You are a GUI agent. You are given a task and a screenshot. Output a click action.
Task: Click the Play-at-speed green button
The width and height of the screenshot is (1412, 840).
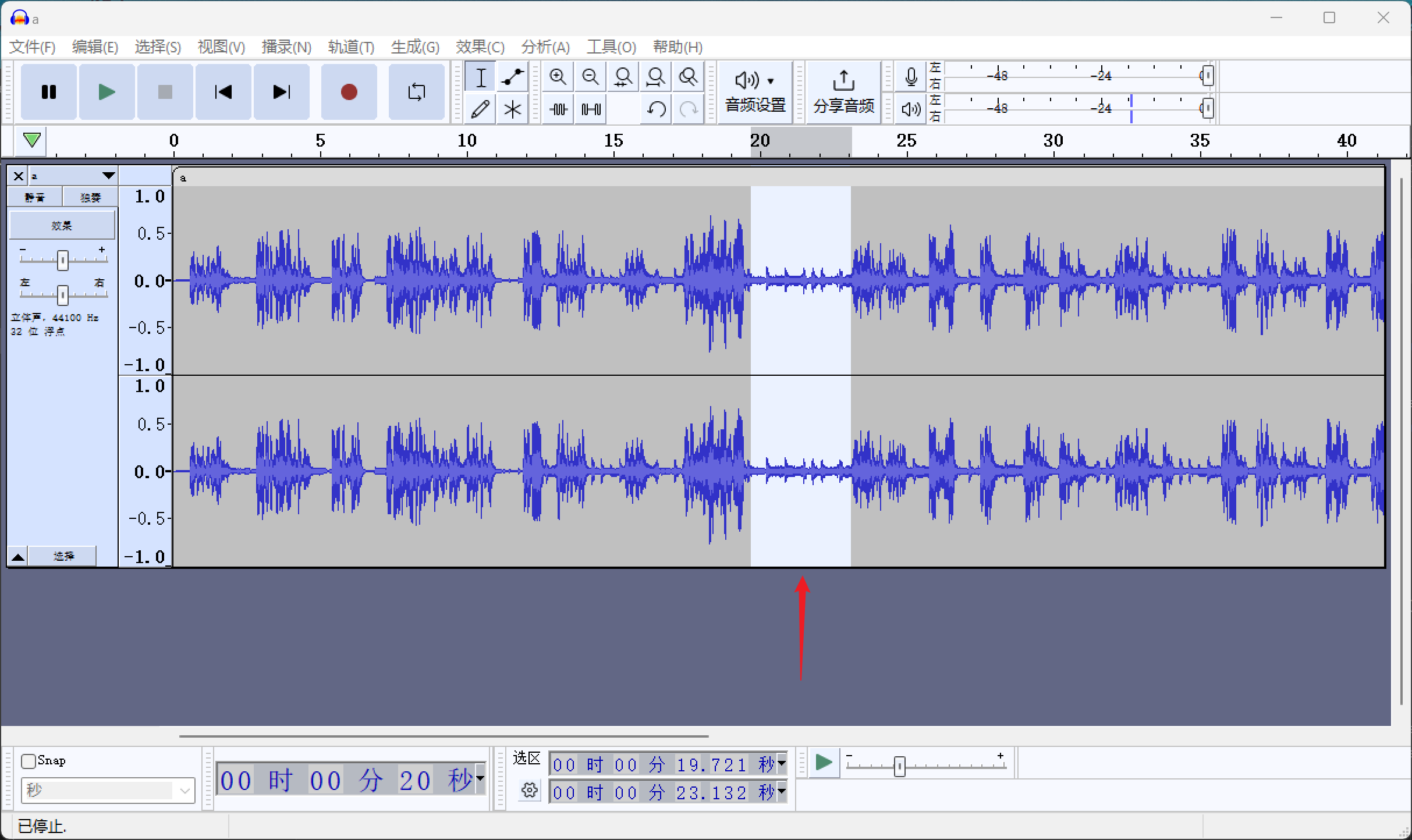(824, 763)
